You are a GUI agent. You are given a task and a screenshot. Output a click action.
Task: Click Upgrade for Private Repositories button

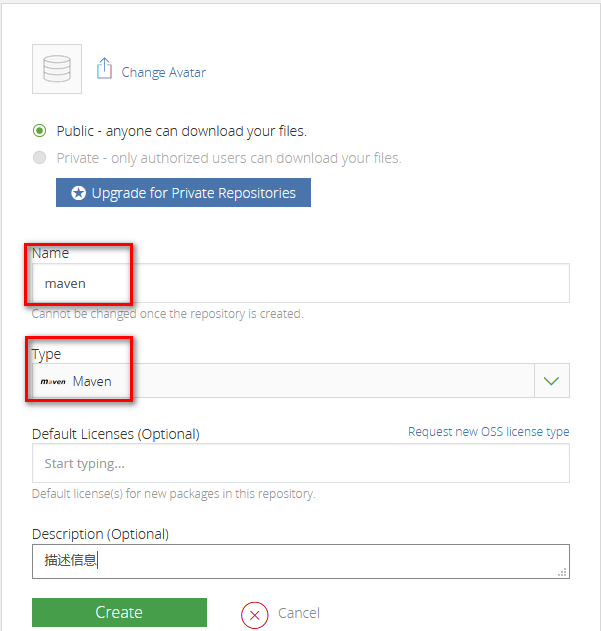[x=183, y=193]
